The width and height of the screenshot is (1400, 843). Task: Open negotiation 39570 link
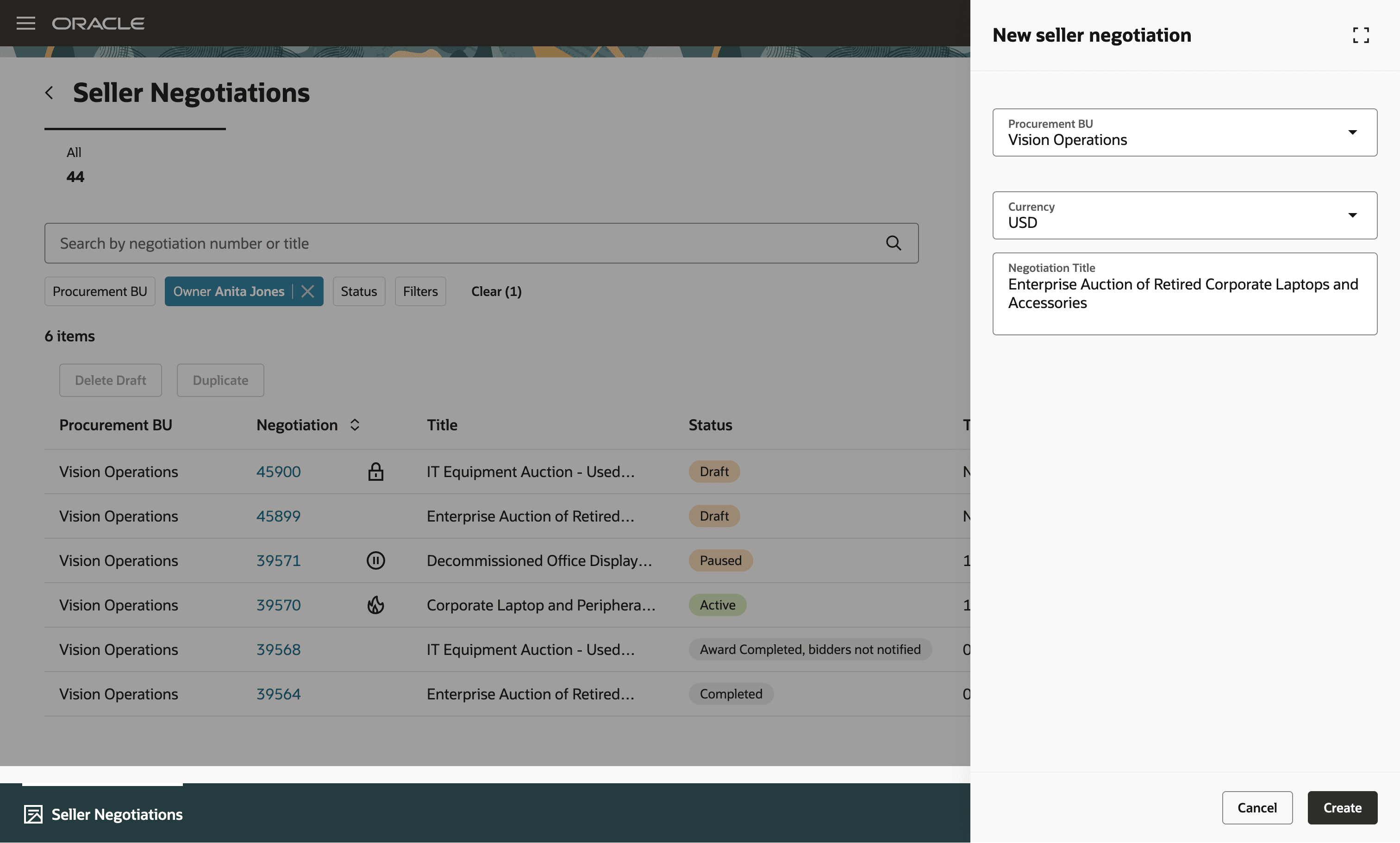click(x=278, y=605)
